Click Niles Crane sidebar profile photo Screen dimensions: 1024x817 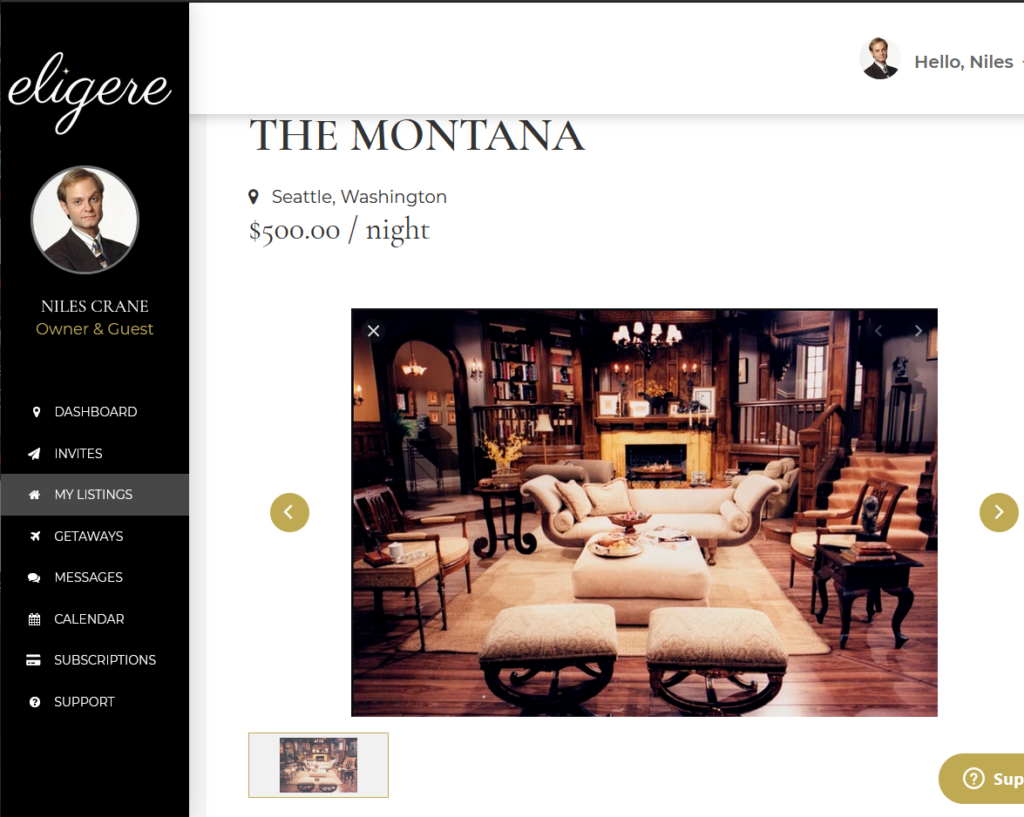(85, 219)
